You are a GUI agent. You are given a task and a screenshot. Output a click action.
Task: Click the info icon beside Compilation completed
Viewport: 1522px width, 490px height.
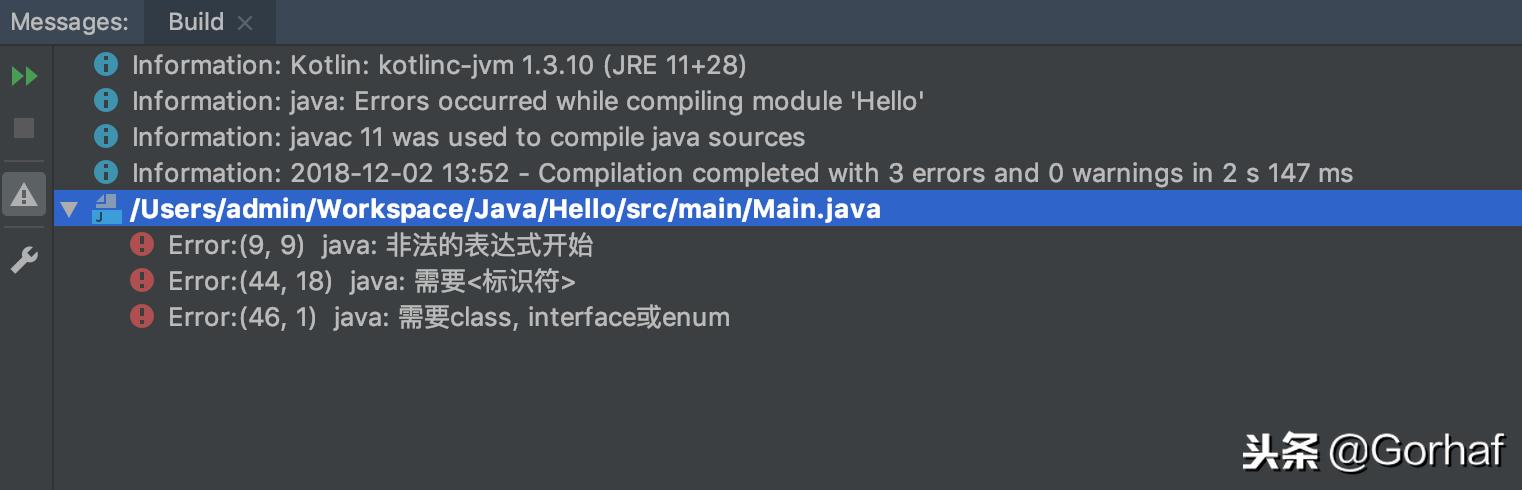coord(106,173)
